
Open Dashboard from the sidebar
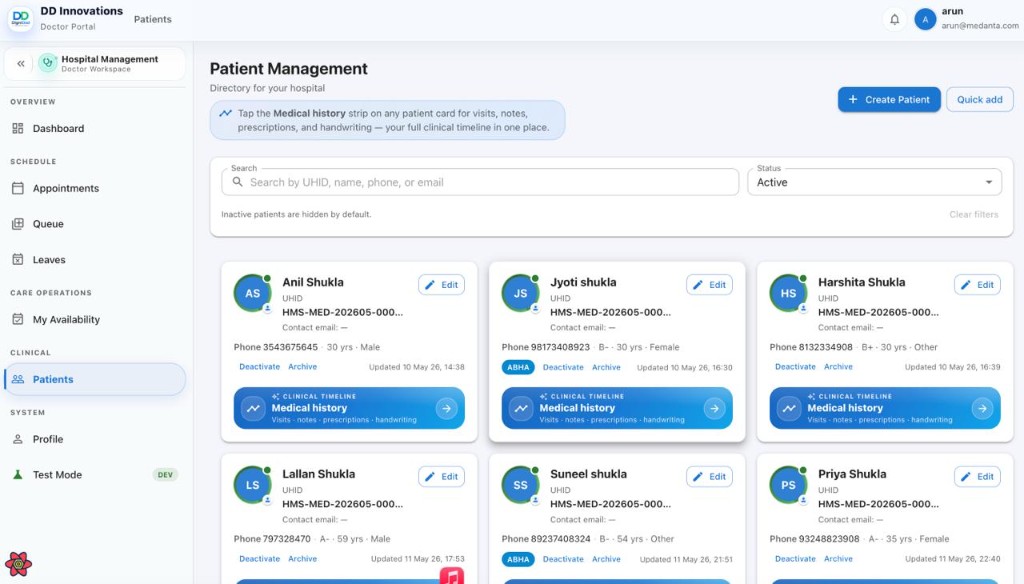tap(95, 128)
